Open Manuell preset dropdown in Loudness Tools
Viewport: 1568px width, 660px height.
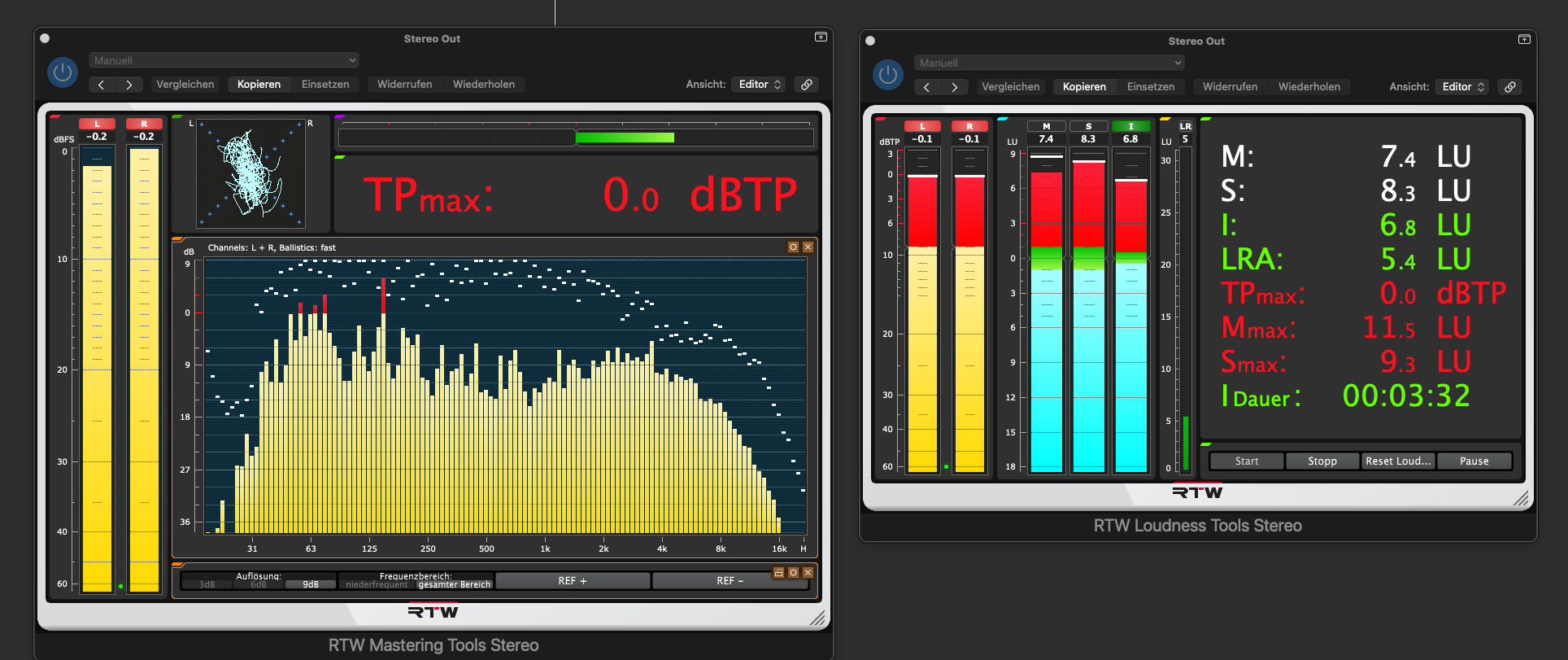[x=1049, y=63]
